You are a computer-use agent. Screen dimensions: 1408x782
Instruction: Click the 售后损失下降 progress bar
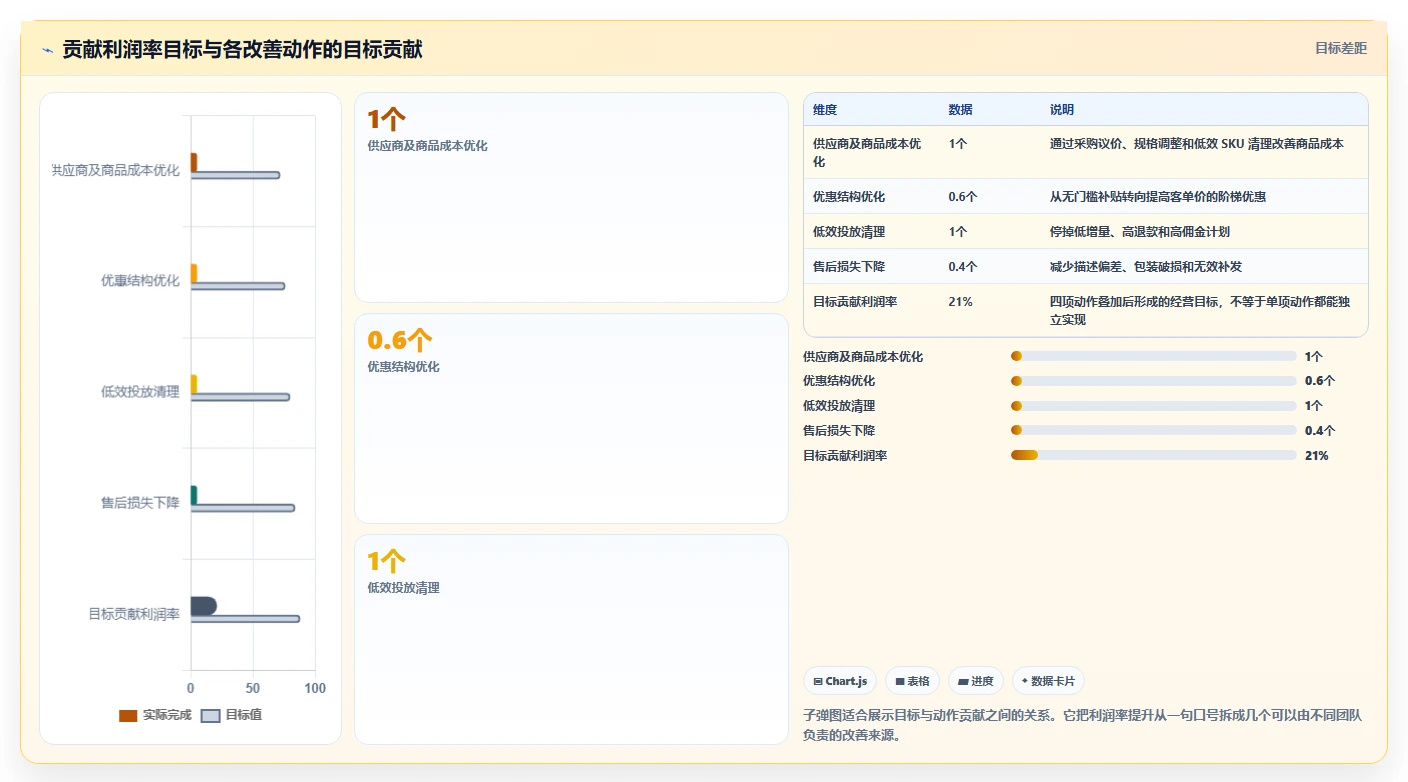click(x=1154, y=430)
